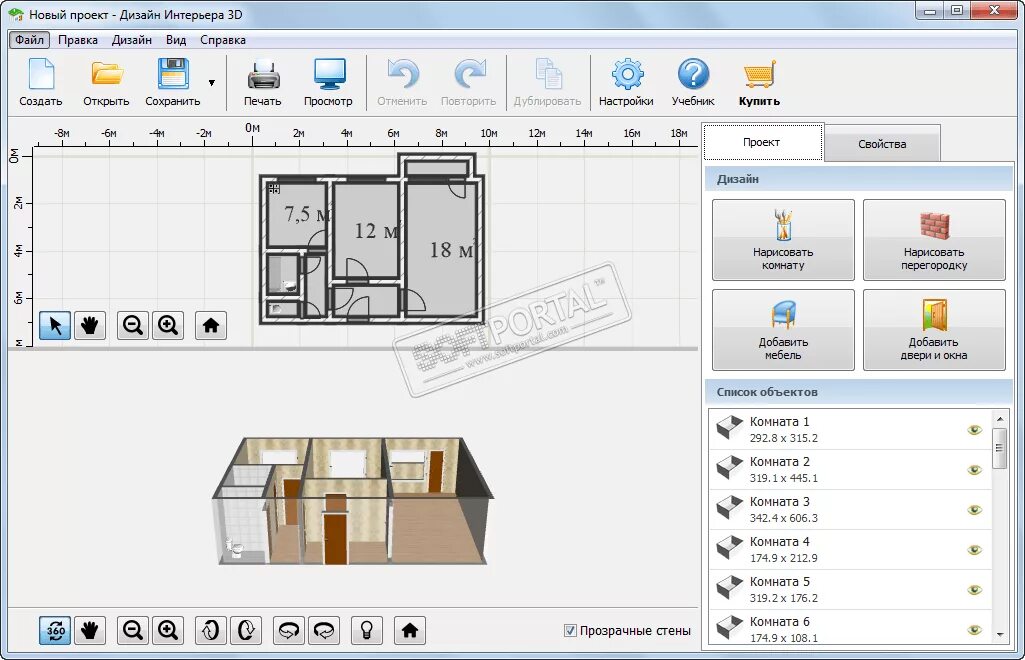
Task: Select Комната 5 in the object list
Action: 850,589
